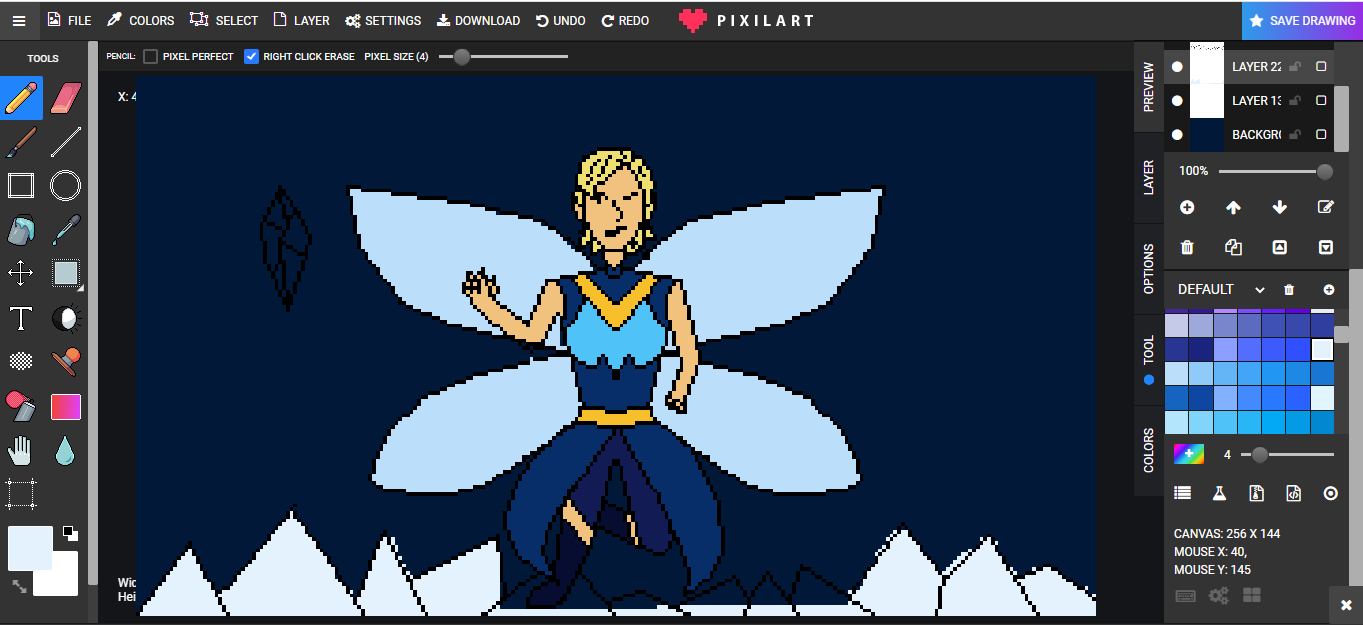
Task: Adjust the Pixel Size slider
Action: 504,56
